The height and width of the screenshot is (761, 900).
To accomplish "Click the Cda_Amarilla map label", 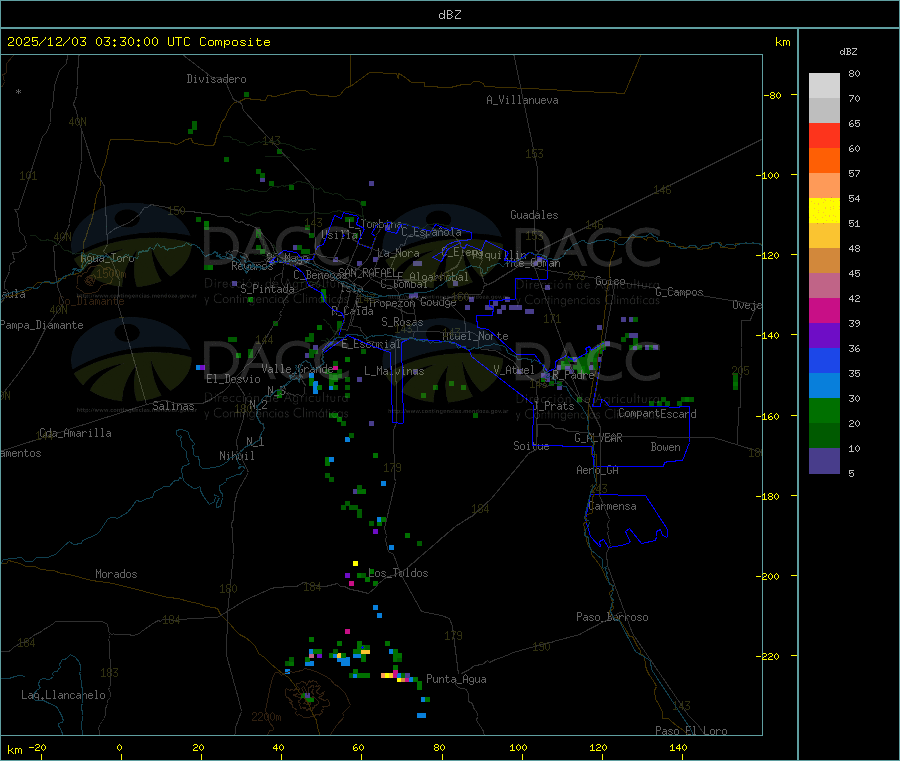I will tap(75, 433).
